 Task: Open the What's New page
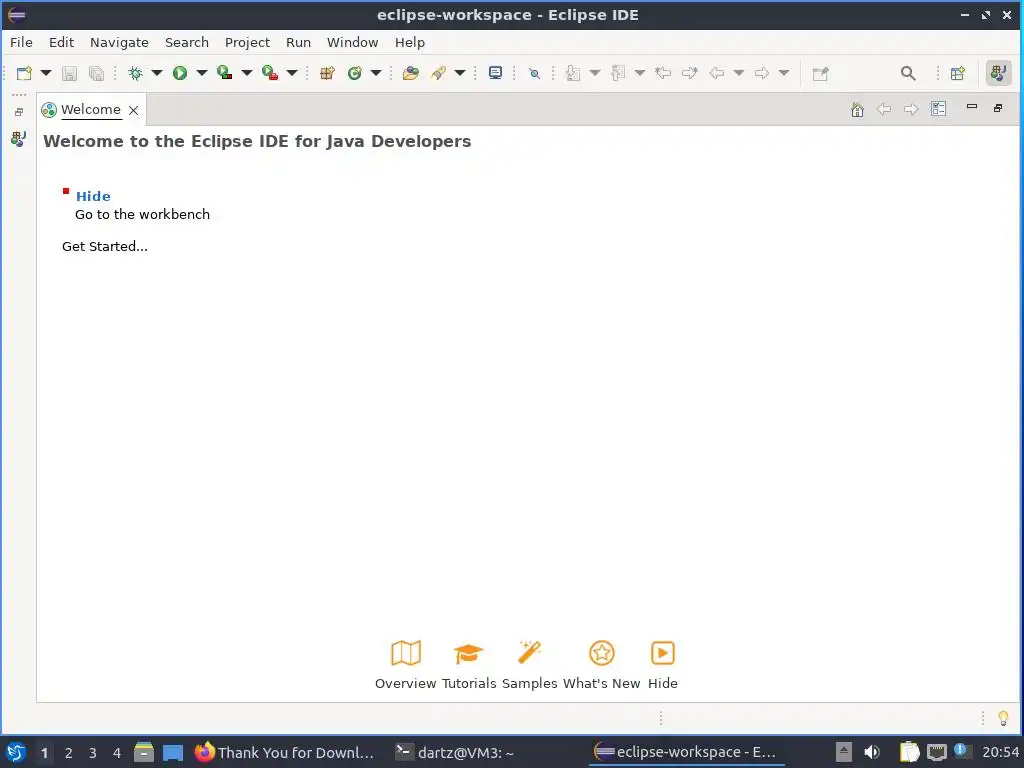coord(601,665)
